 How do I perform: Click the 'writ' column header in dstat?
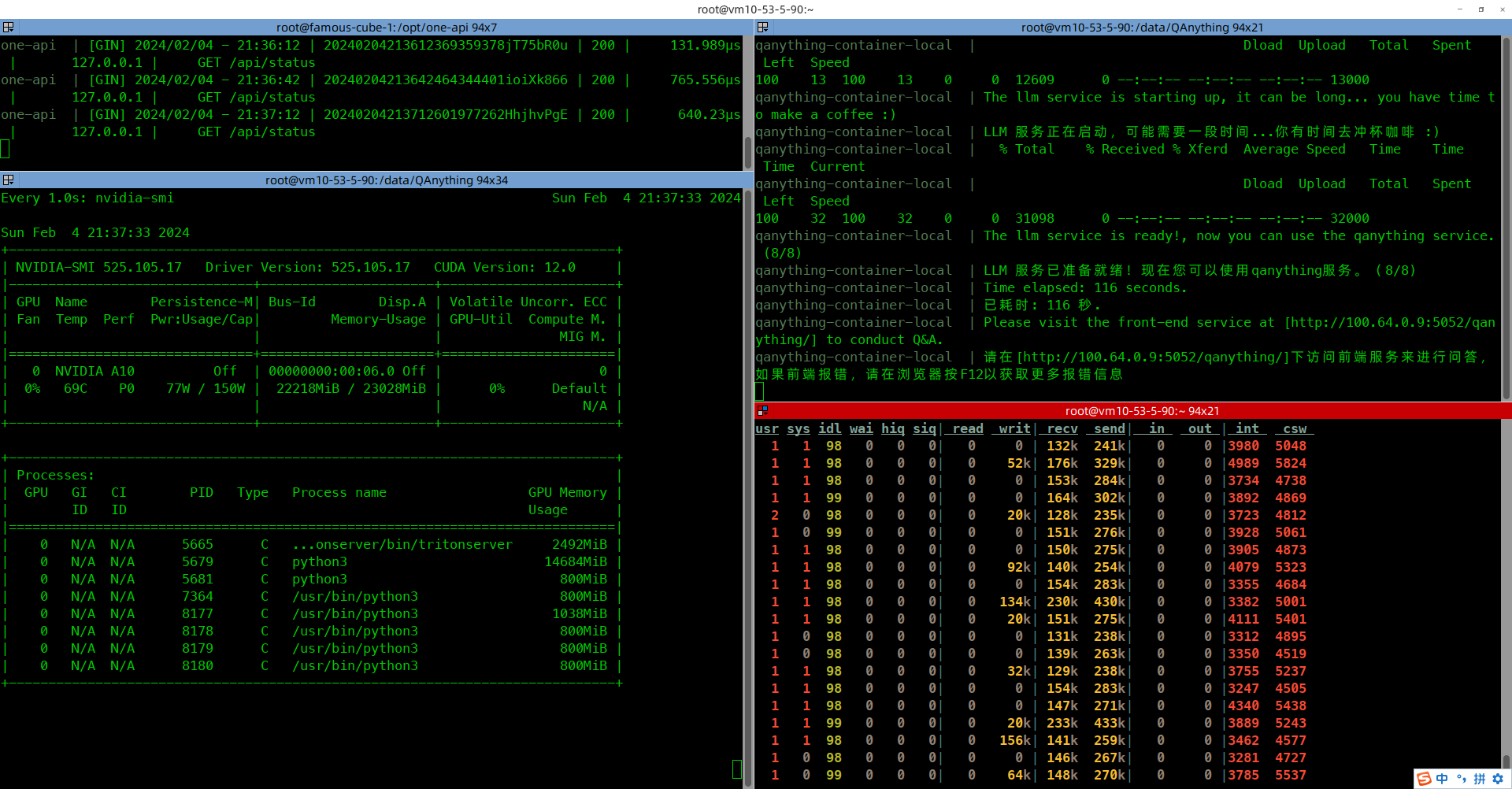point(1015,429)
